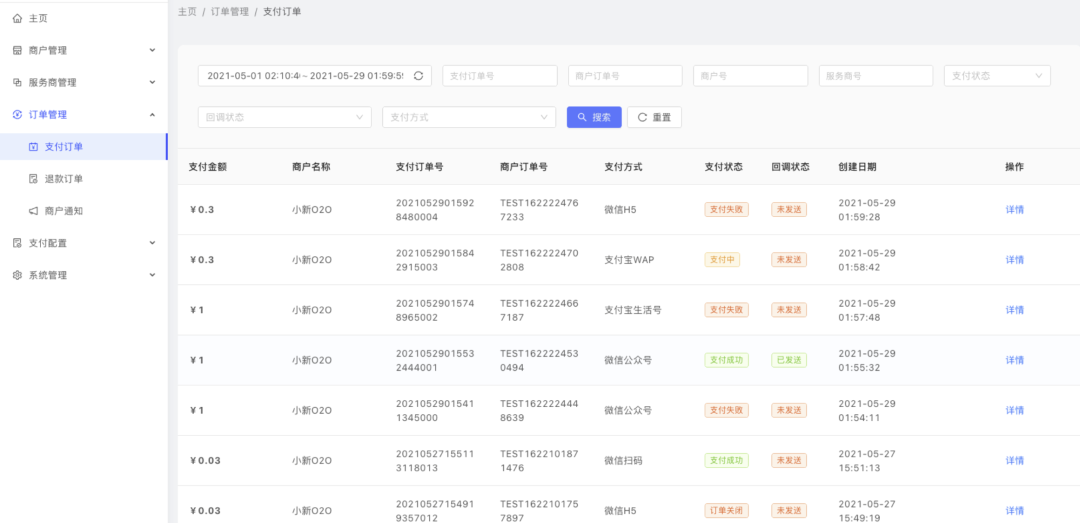Expand the 商户管理 submenu chevron

(x=152, y=50)
